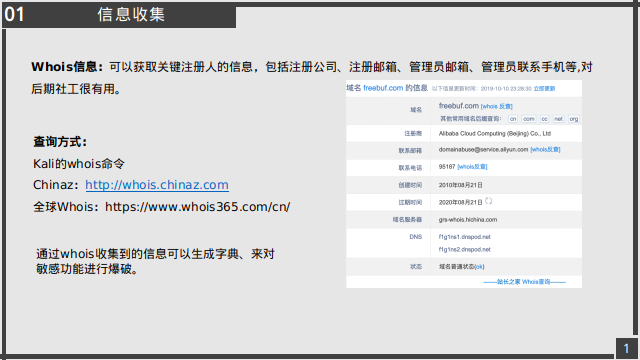The height and width of the screenshot is (360, 640).
Task: Click the 过期时间 row label
Action: click(x=410, y=202)
